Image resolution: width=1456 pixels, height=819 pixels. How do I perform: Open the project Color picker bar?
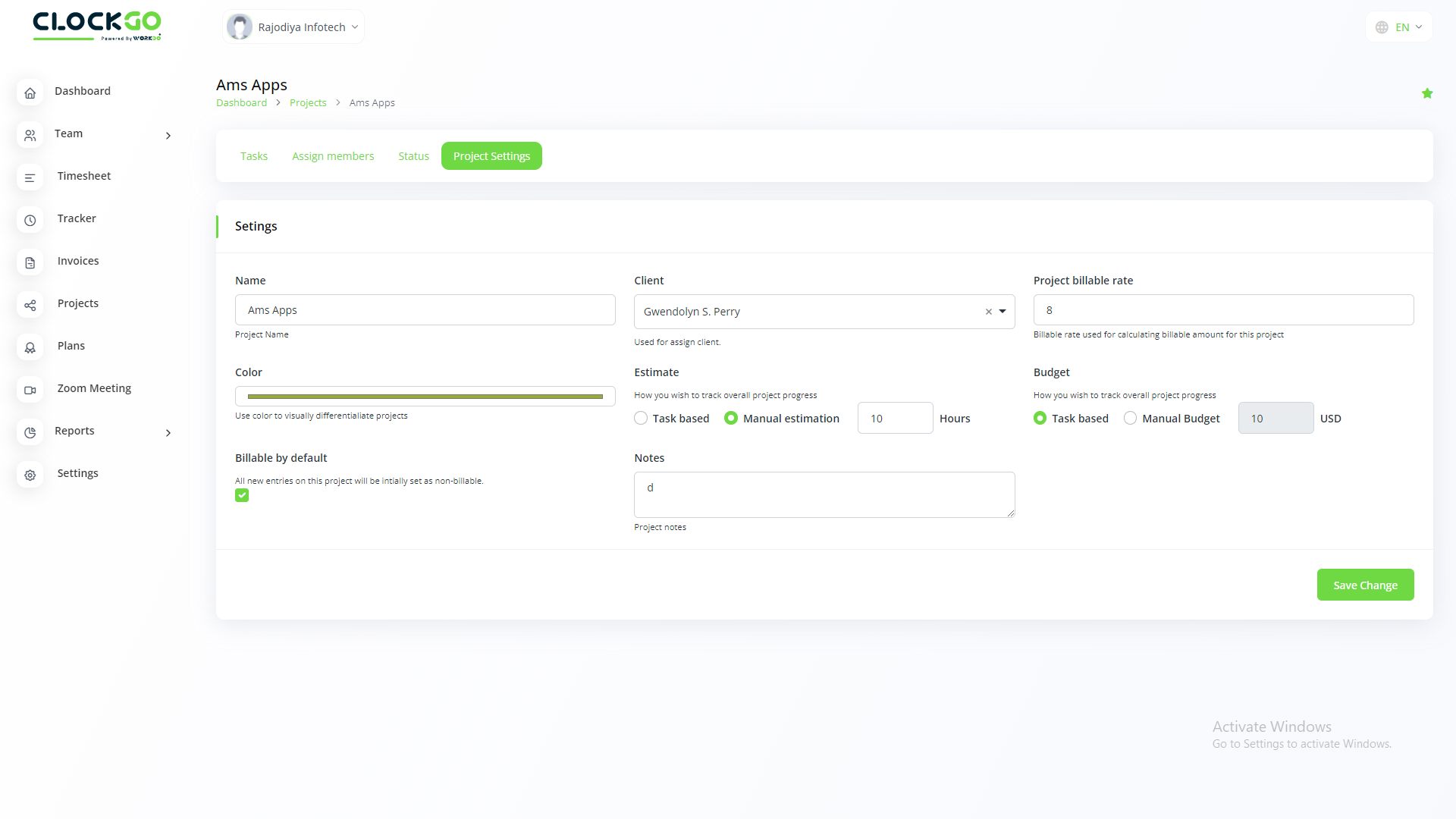[425, 396]
